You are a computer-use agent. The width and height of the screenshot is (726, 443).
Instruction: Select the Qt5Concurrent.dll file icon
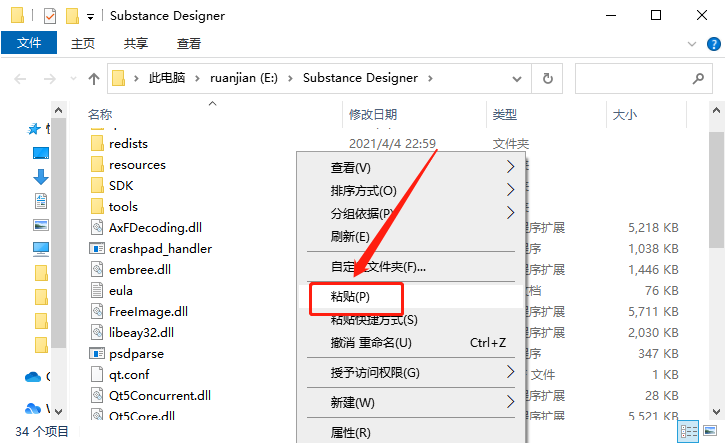97,395
